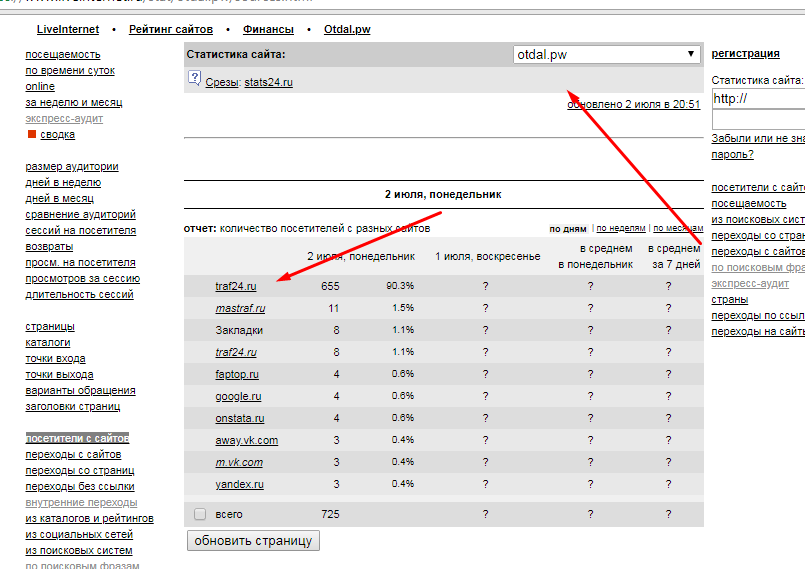Open the Рейтинг сайтов top menu link

coord(171,29)
